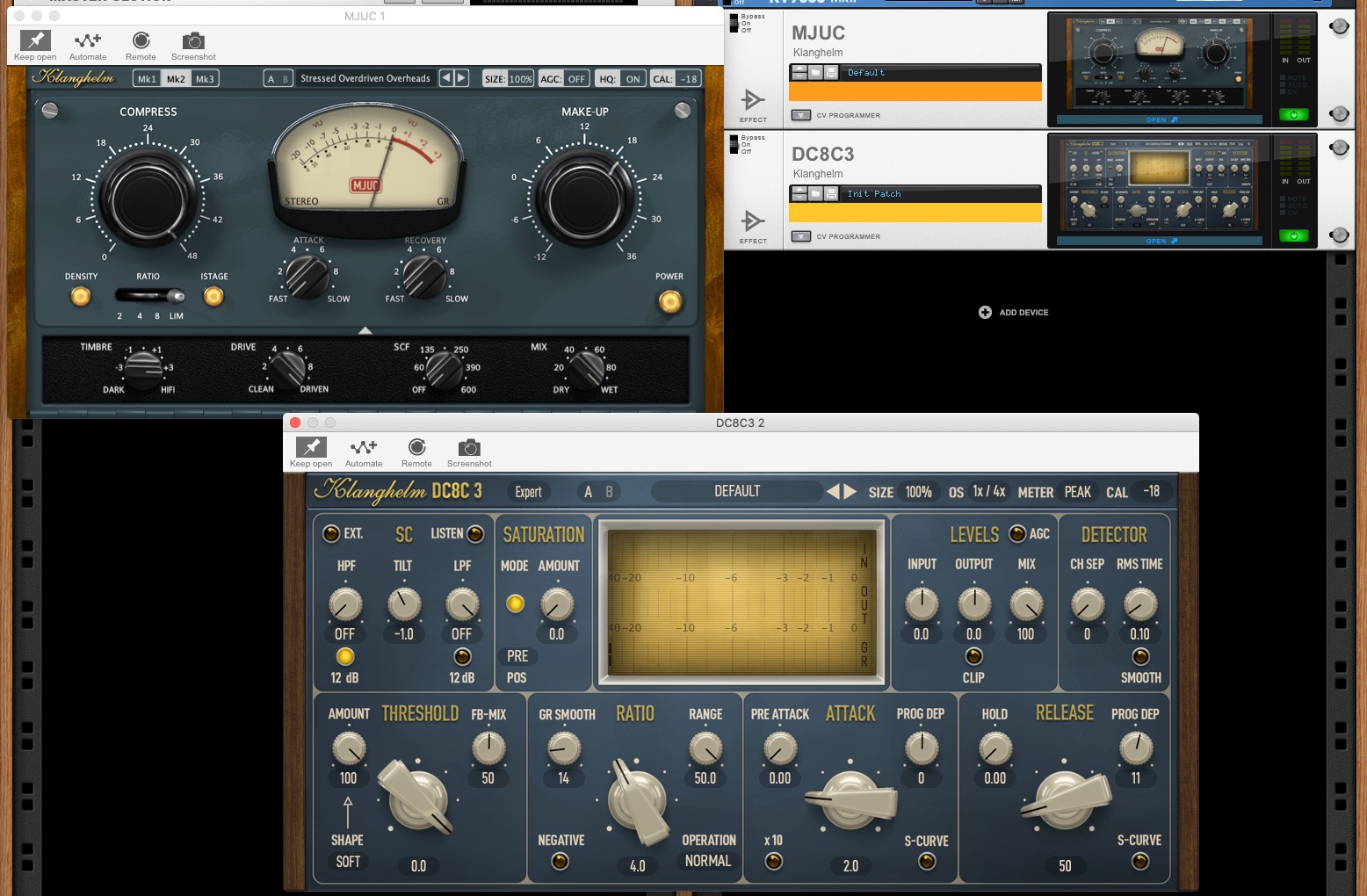Expand MJUC rack CV PROGRAMMER
Screen dimensions: 1367x896
801,115
